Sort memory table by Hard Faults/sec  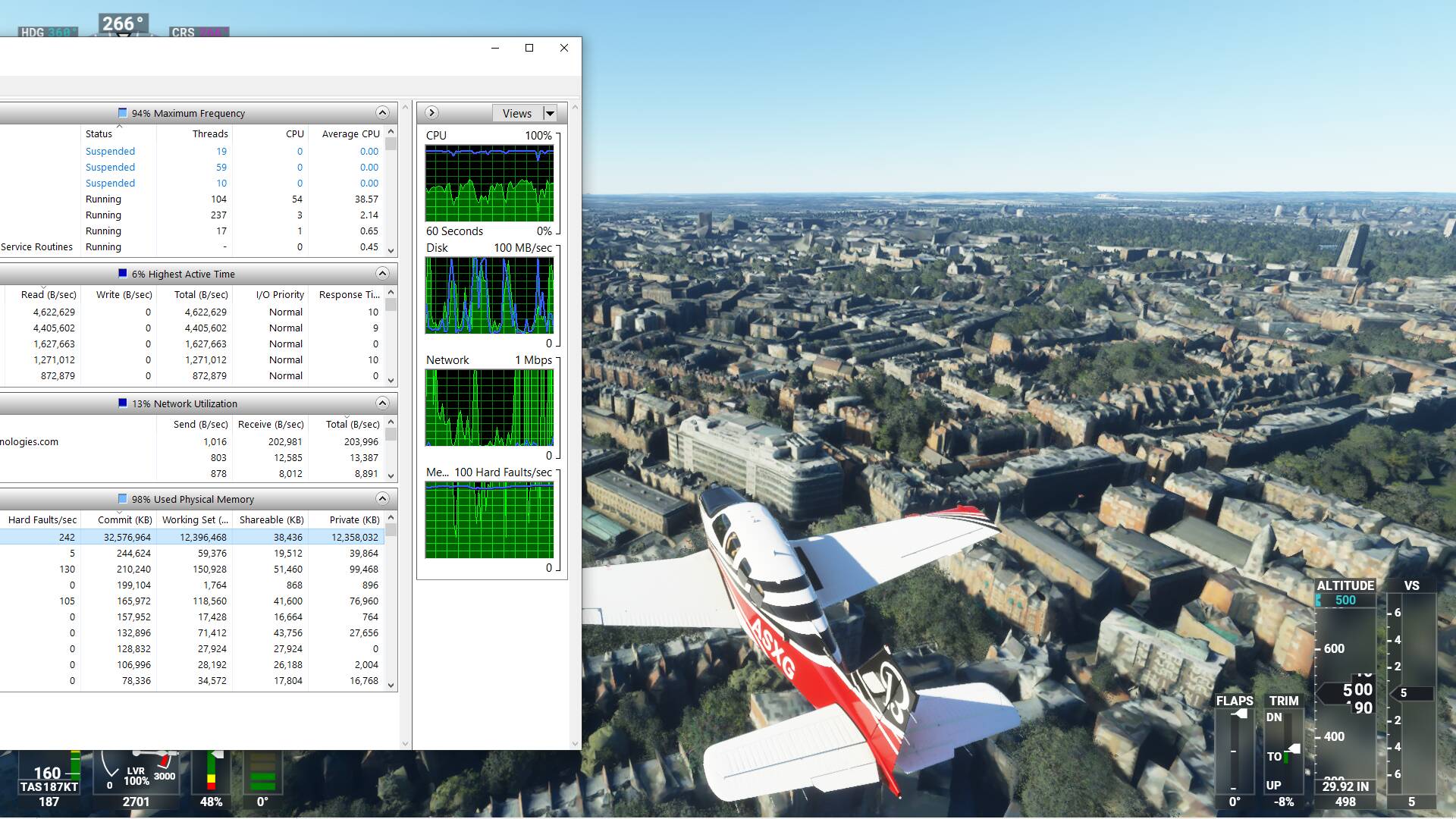coord(40,519)
